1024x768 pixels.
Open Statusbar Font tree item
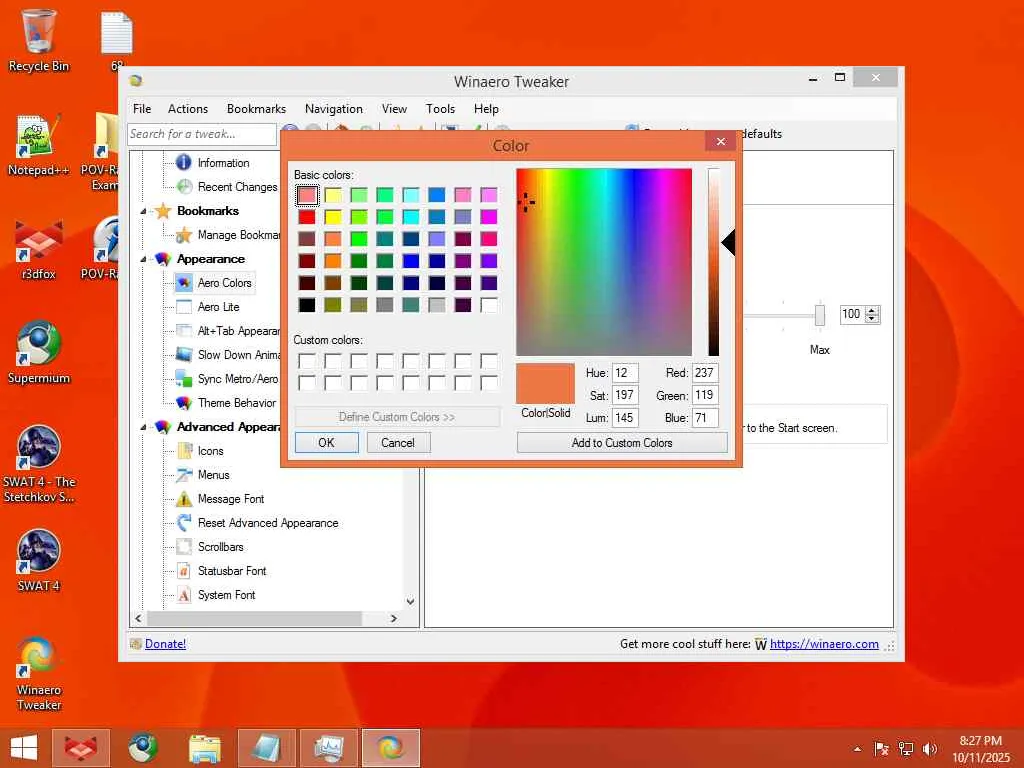pos(232,571)
